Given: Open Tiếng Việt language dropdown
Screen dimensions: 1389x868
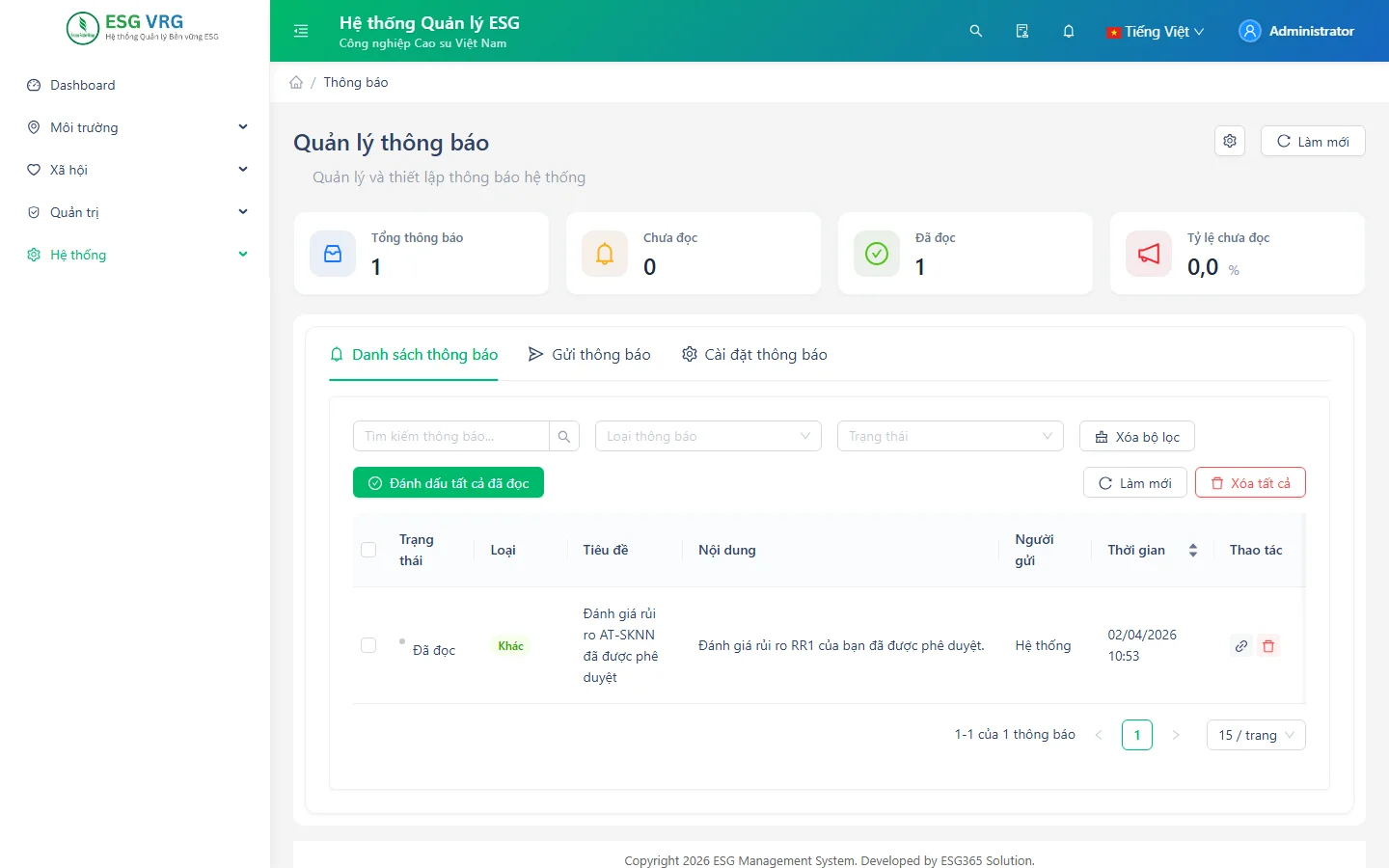Looking at the screenshot, I should (1156, 31).
